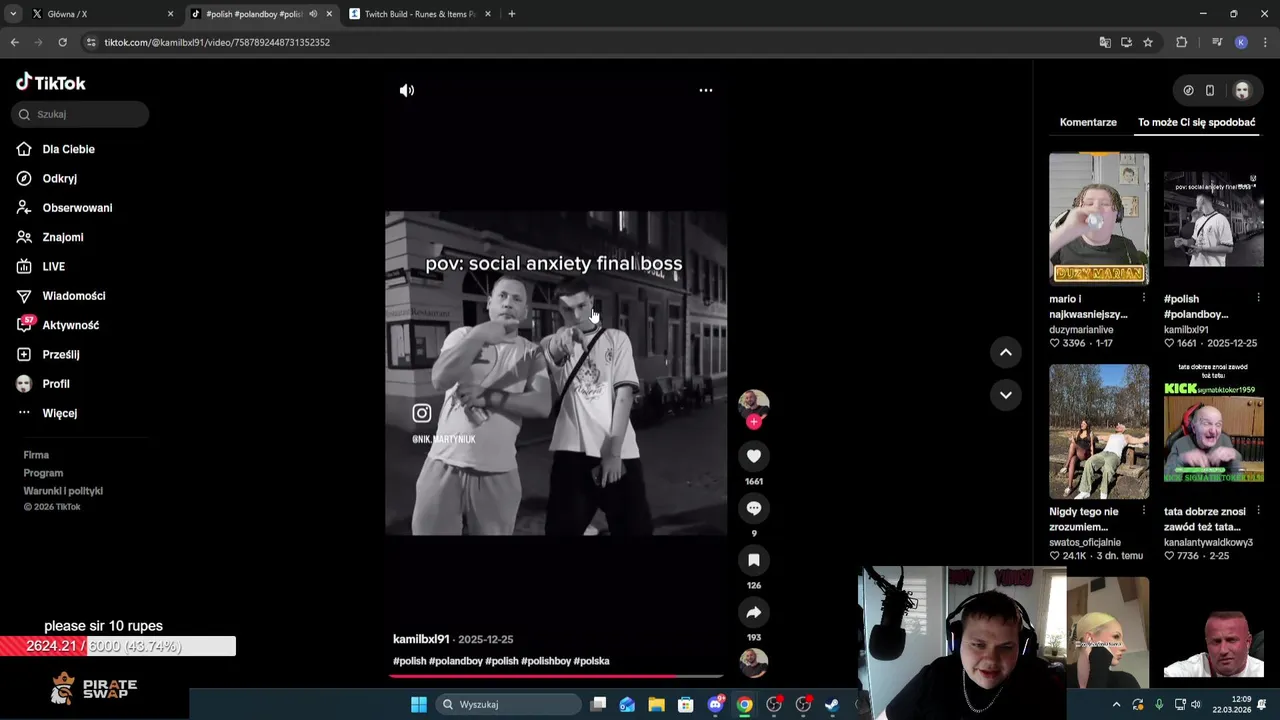Open video three-dot options menu
1280x720 pixels.
click(x=705, y=90)
